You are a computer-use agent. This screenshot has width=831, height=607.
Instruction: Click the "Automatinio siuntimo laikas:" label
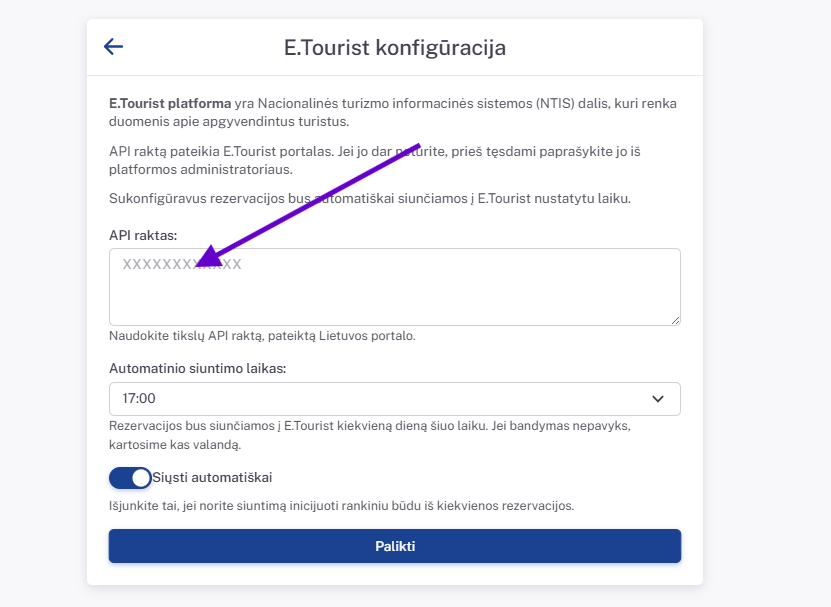(198, 368)
